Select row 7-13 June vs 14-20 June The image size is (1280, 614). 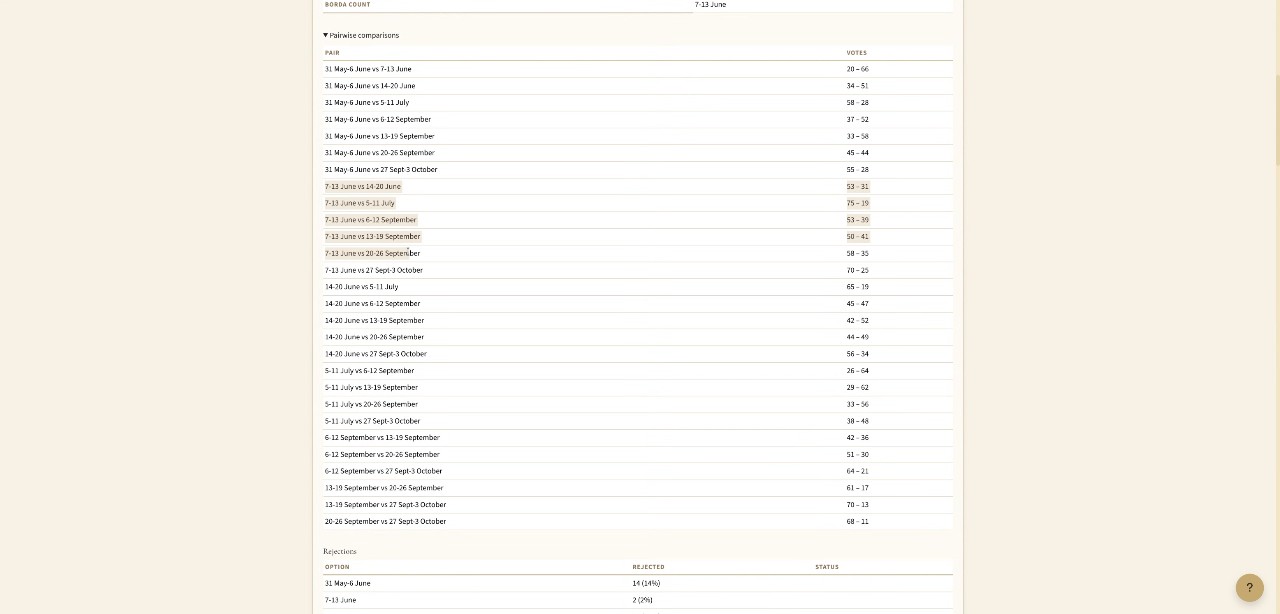point(638,186)
